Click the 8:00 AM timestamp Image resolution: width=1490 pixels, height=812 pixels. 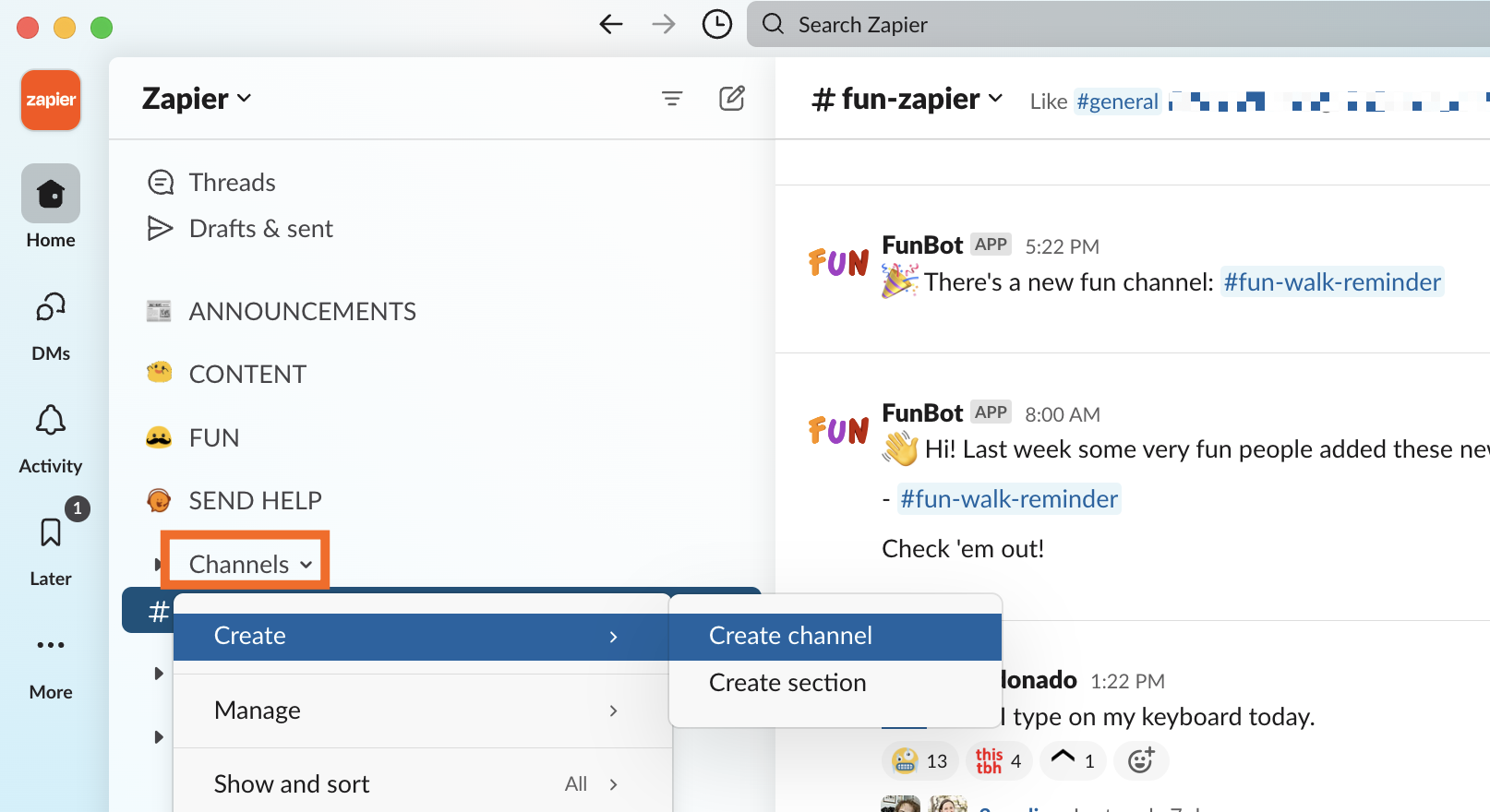coord(1063,414)
